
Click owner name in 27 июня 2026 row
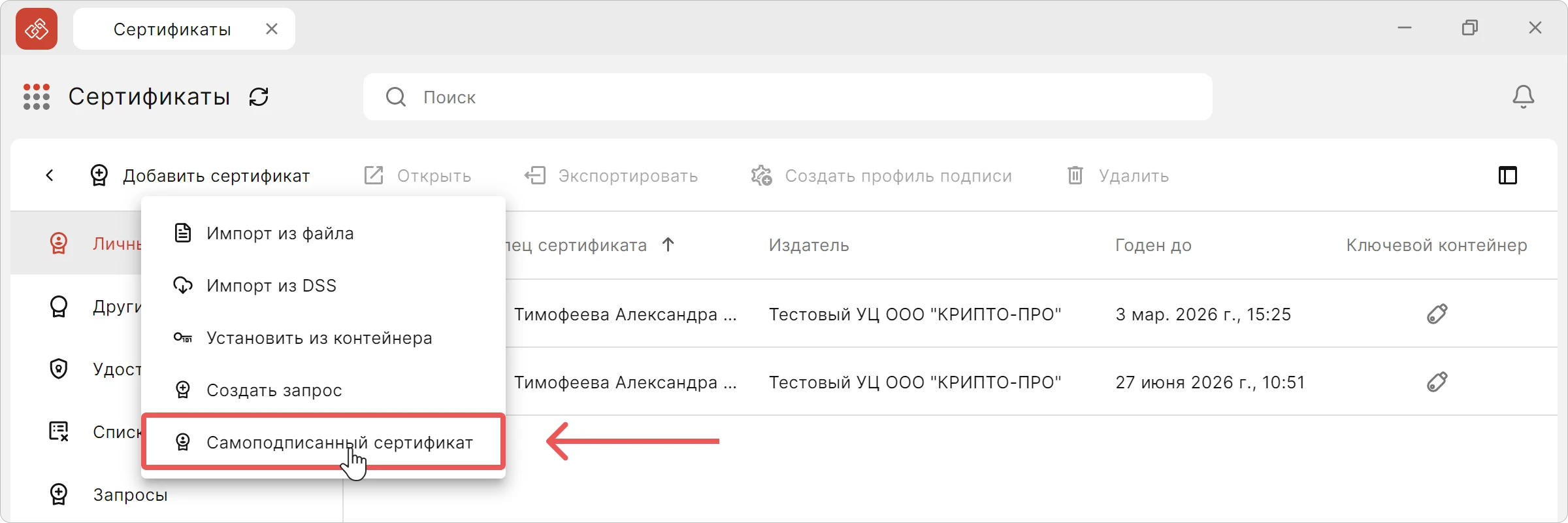tap(625, 382)
